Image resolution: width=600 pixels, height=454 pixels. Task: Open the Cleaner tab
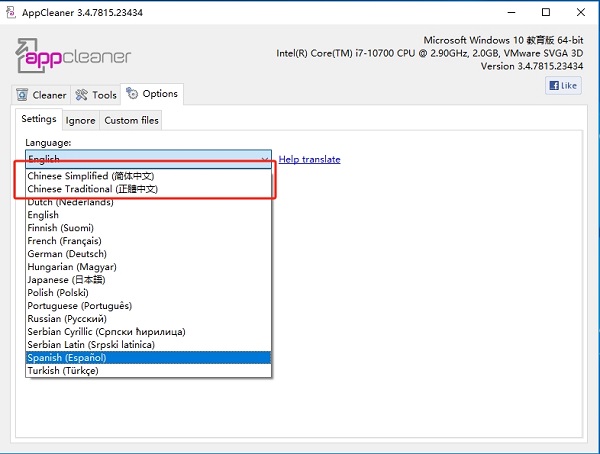coord(41,95)
